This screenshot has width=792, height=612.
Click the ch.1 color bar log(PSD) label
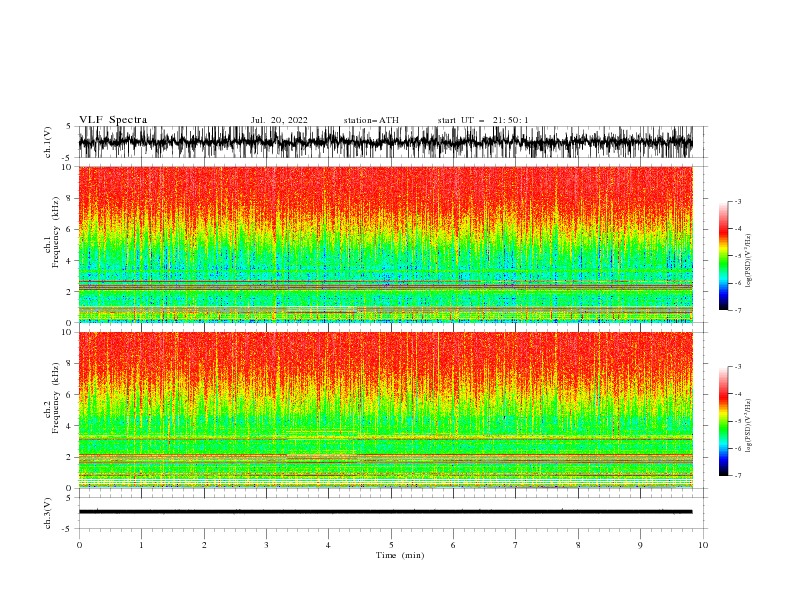pyautogui.click(x=748, y=261)
